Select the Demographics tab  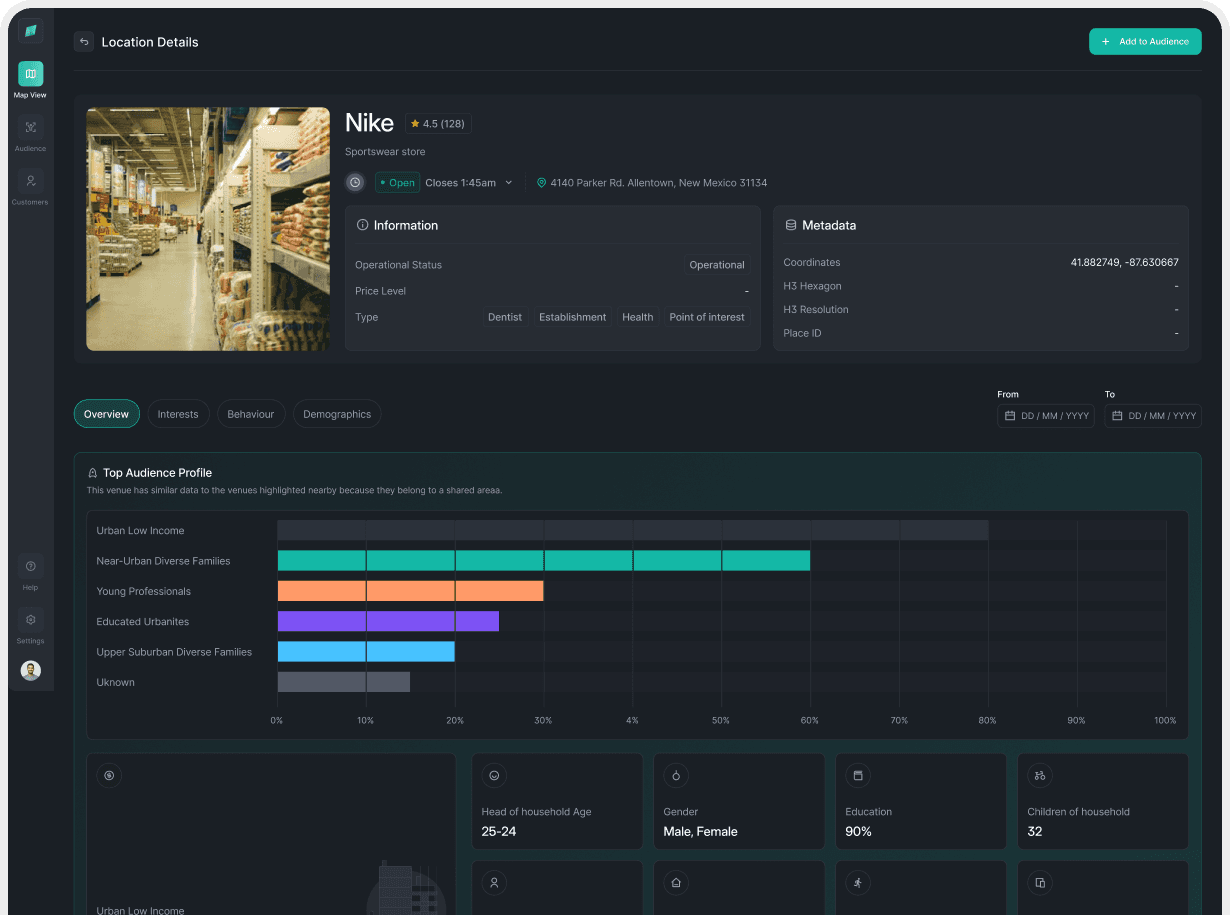(x=337, y=414)
